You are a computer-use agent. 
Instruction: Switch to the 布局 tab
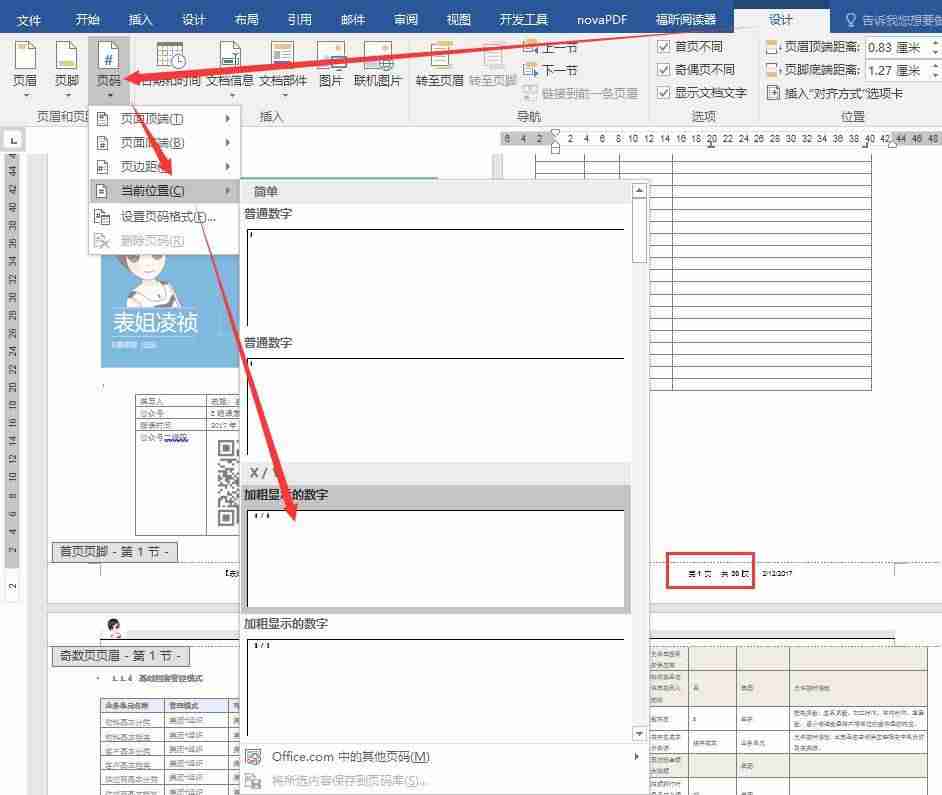(x=246, y=19)
